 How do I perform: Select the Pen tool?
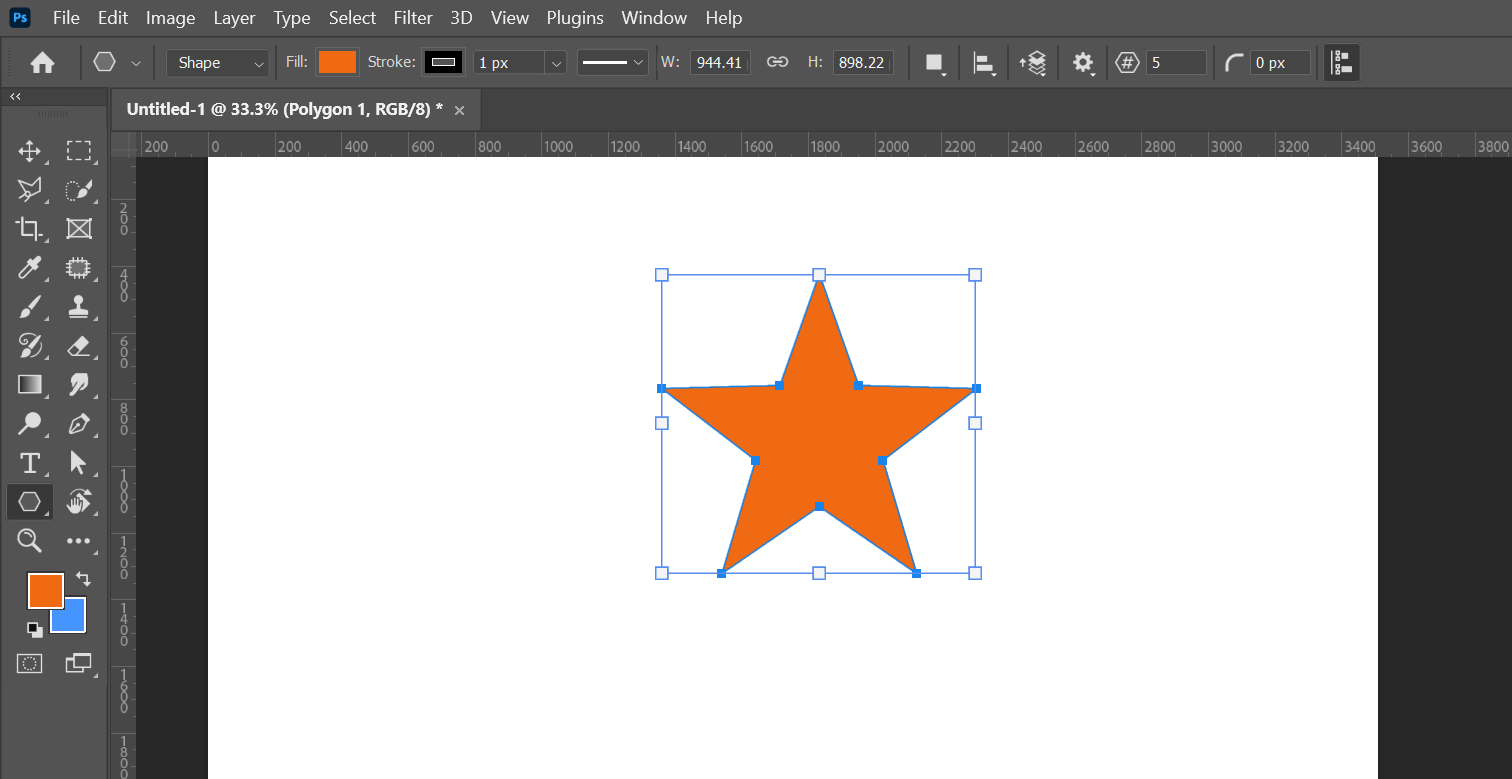pos(78,424)
